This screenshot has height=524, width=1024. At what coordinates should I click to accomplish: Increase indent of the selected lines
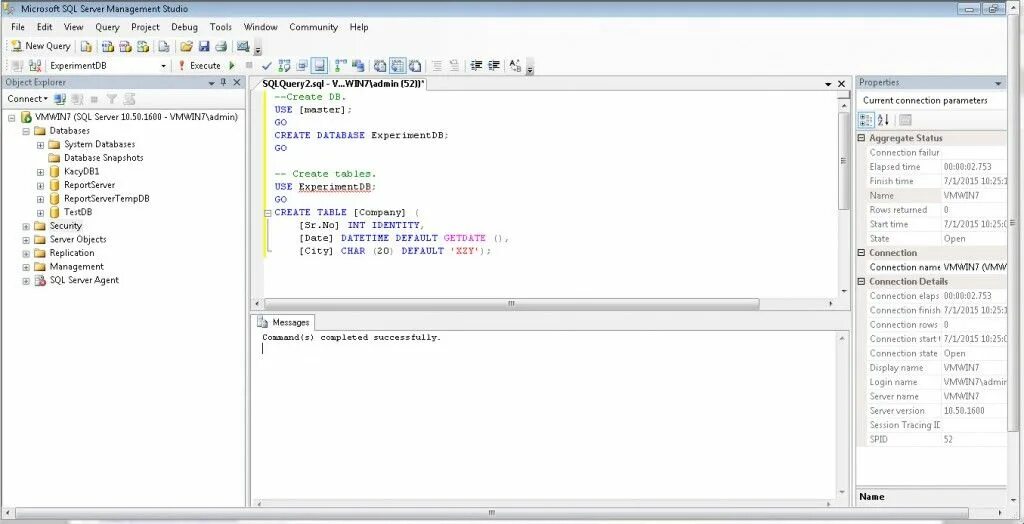point(494,65)
